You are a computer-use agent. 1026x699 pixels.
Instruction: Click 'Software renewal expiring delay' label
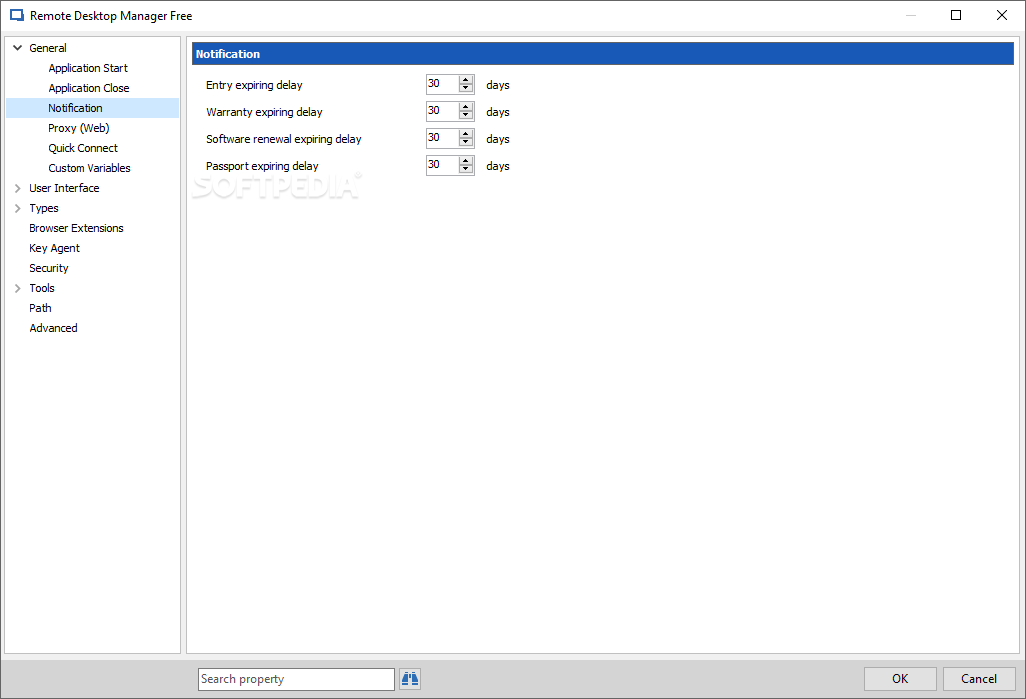click(x=283, y=139)
